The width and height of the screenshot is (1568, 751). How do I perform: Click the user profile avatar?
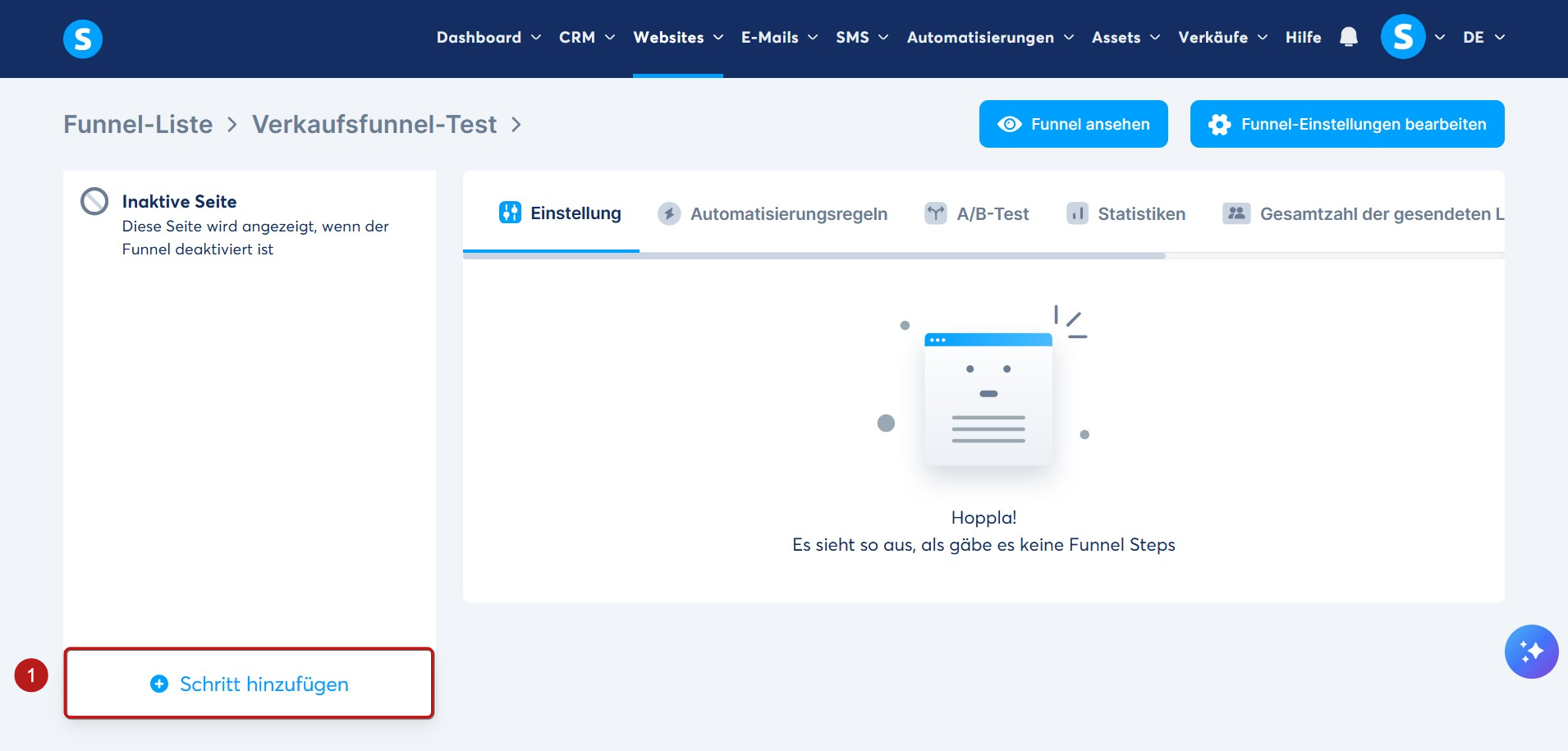[x=1403, y=37]
